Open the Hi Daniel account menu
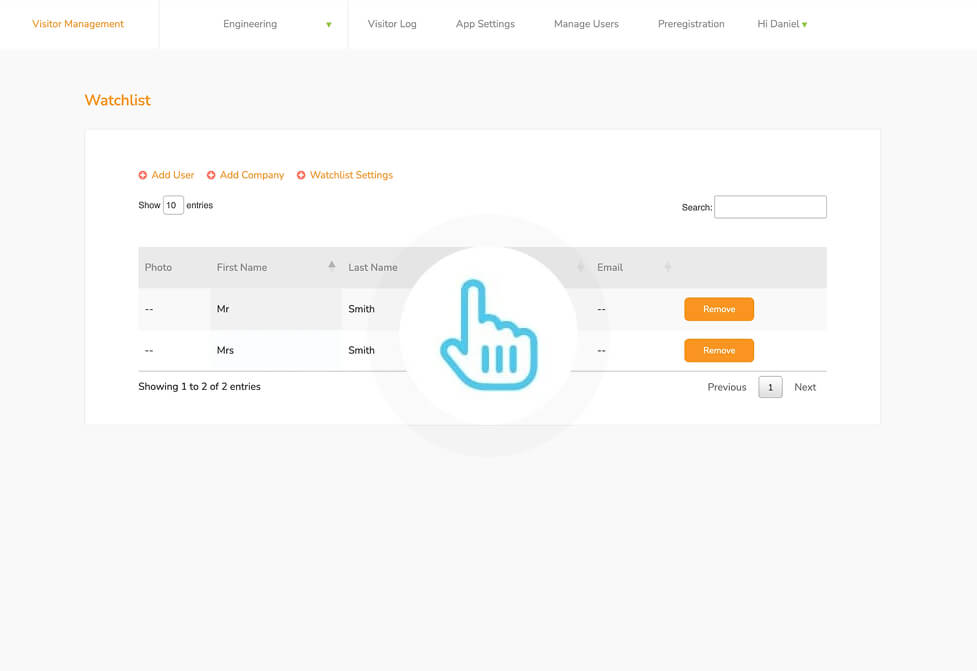Screen dimensions: 977x671 [x=782, y=24]
